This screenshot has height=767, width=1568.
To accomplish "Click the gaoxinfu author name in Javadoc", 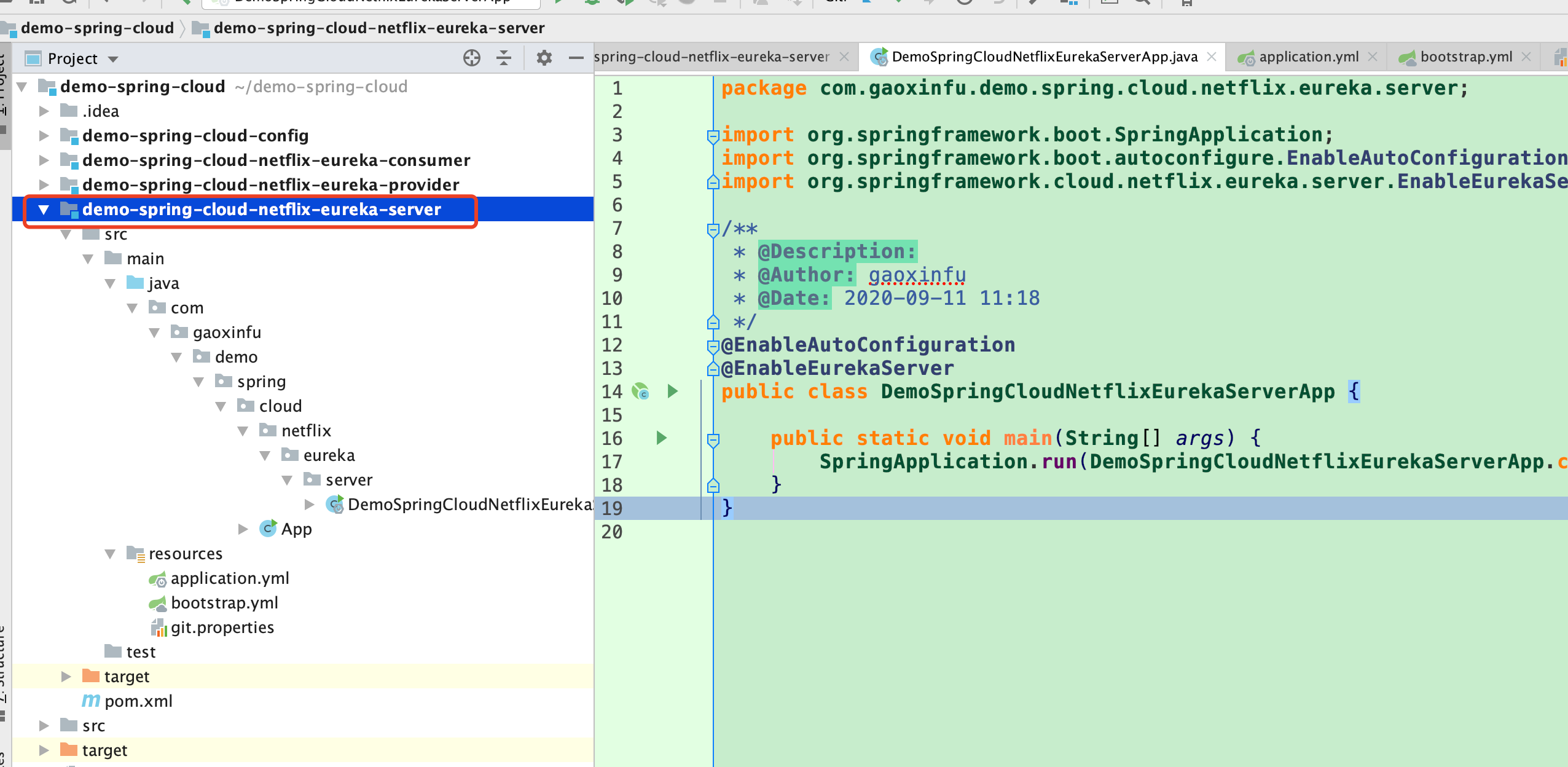I will pyautogui.click(x=917, y=275).
